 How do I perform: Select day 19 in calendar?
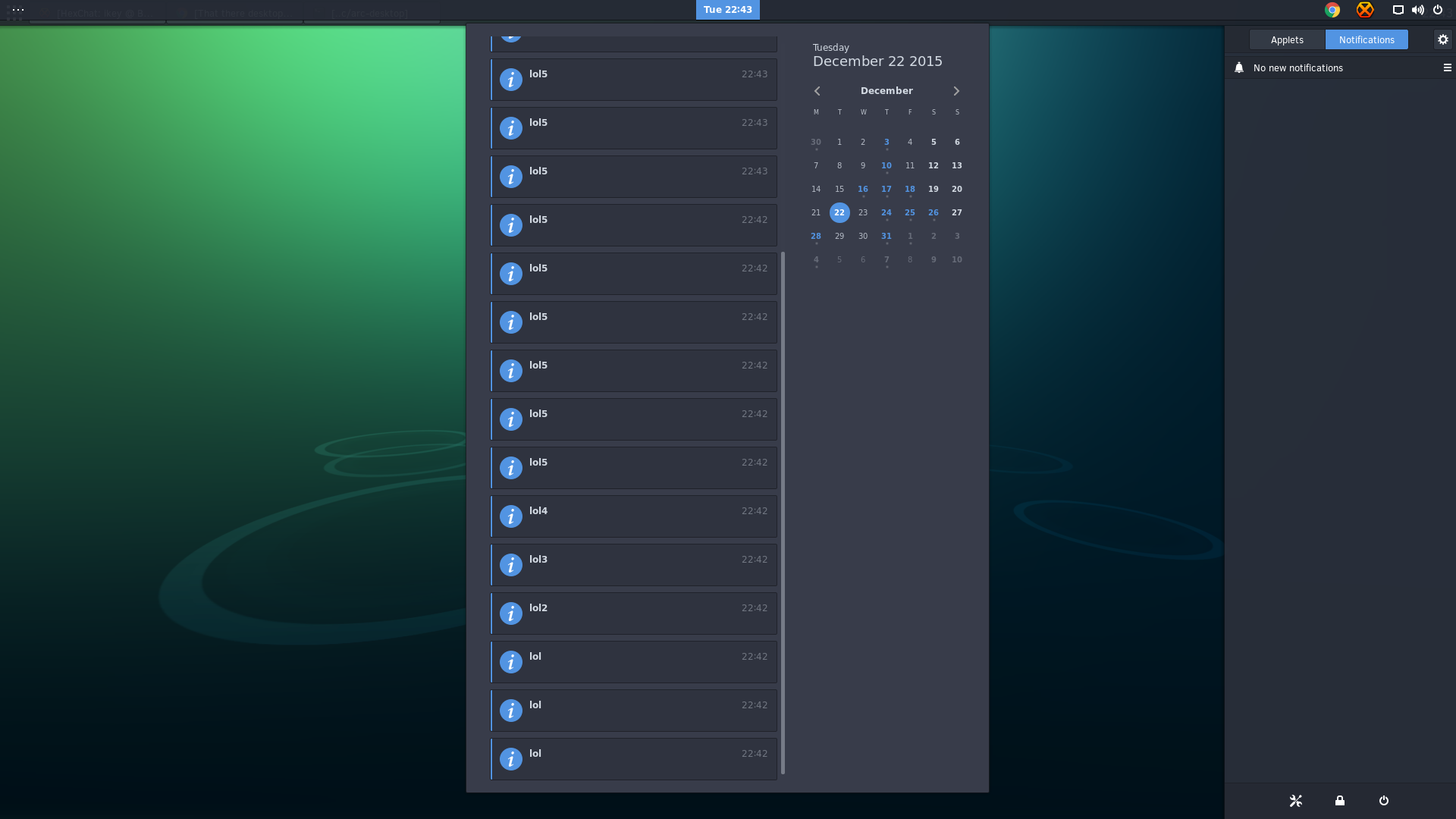pyautogui.click(x=934, y=189)
